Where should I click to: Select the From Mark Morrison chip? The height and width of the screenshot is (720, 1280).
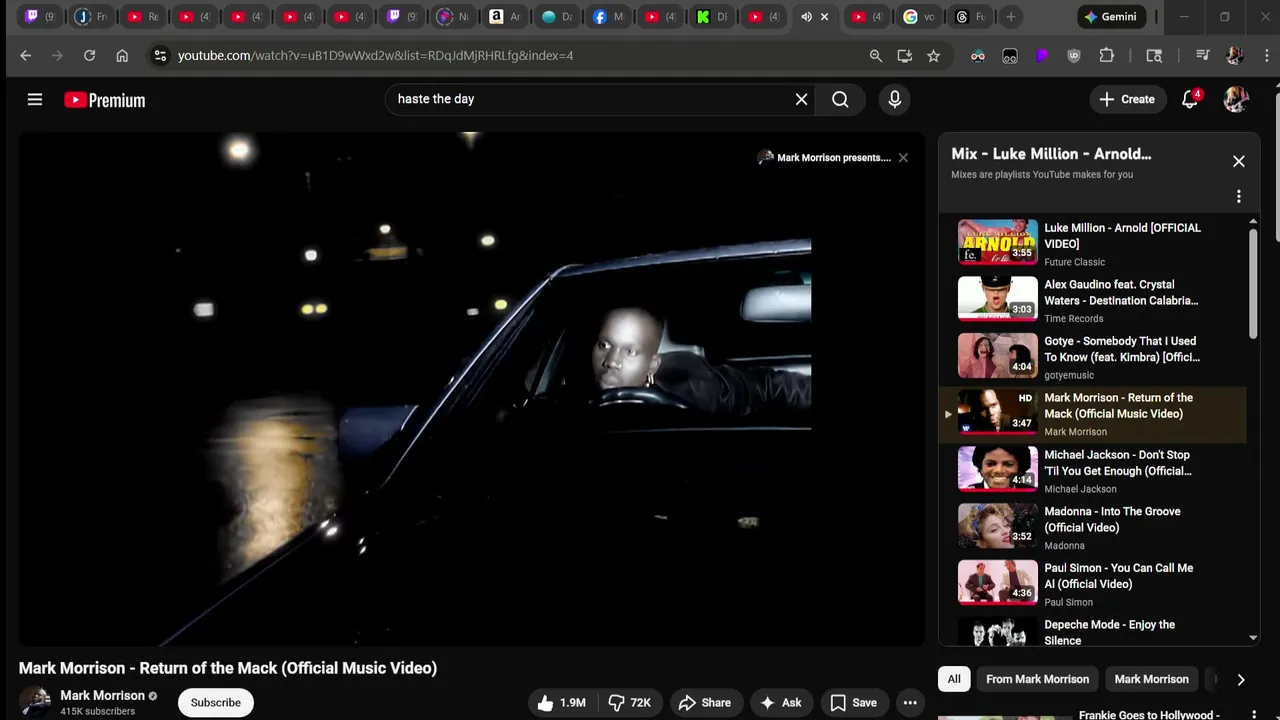pos(1037,679)
